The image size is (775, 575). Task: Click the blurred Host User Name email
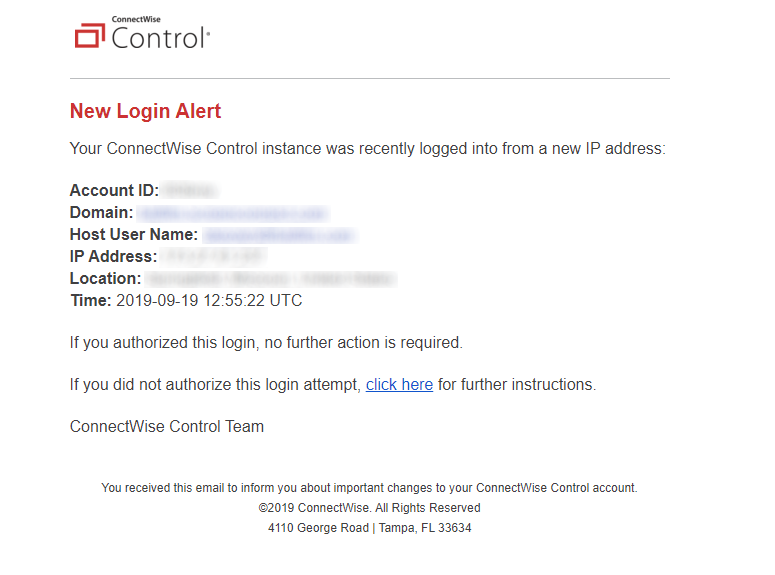[279, 235]
